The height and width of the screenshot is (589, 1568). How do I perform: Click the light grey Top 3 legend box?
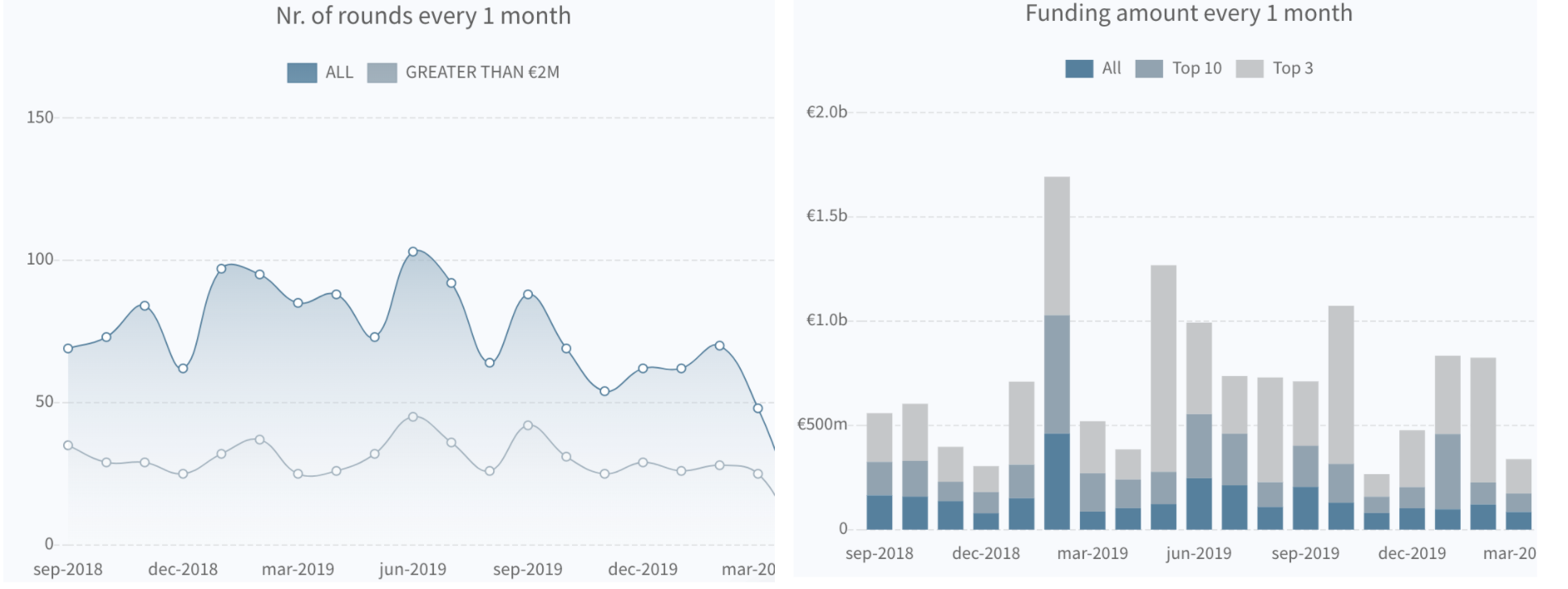[1250, 68]
